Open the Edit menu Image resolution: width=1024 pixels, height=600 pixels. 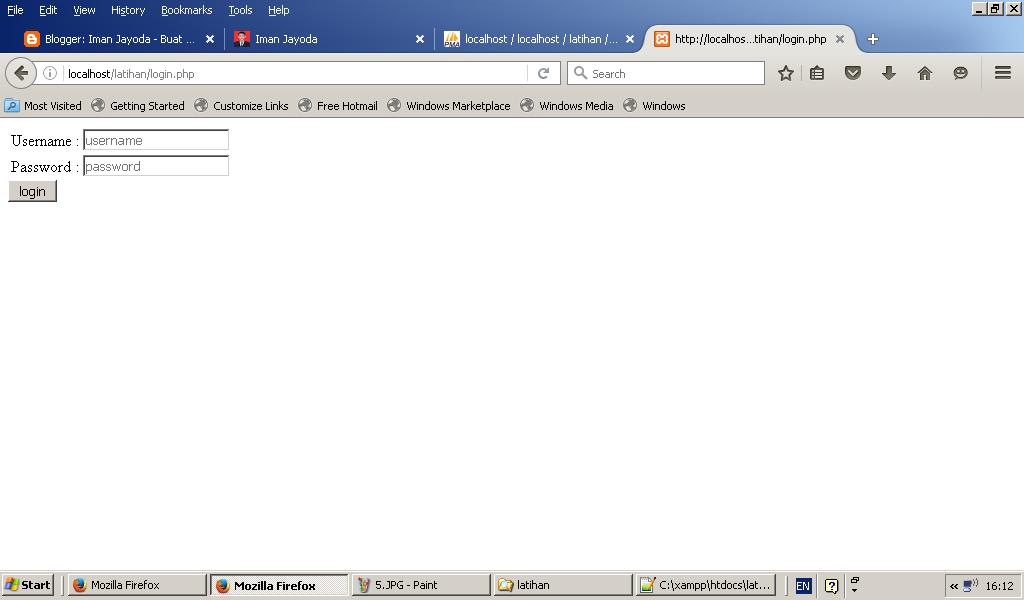click(x=48, y=10)
